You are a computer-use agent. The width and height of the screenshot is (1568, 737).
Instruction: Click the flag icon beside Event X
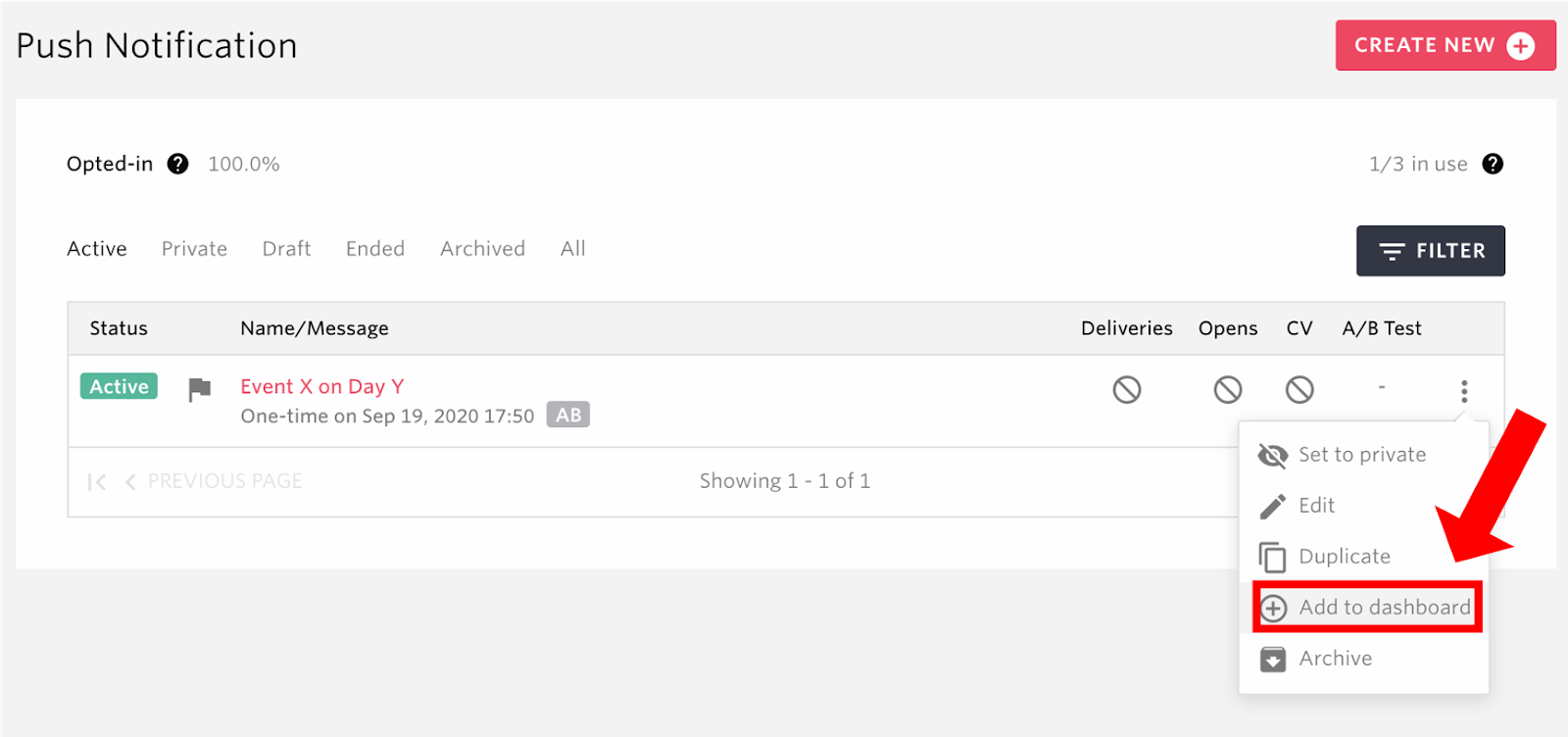click(x=200, y=390)
